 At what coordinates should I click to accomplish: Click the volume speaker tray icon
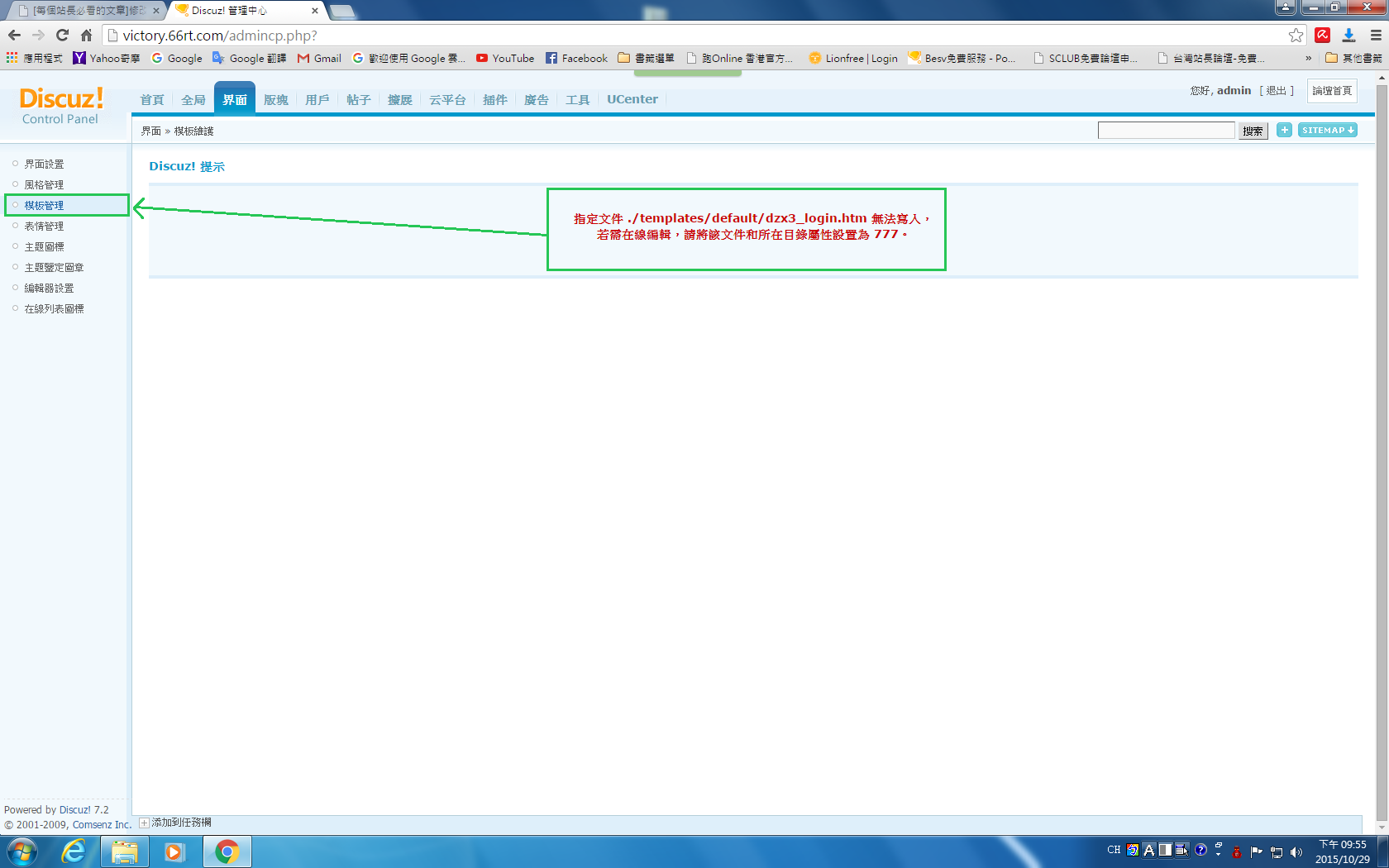(1296, 852)
